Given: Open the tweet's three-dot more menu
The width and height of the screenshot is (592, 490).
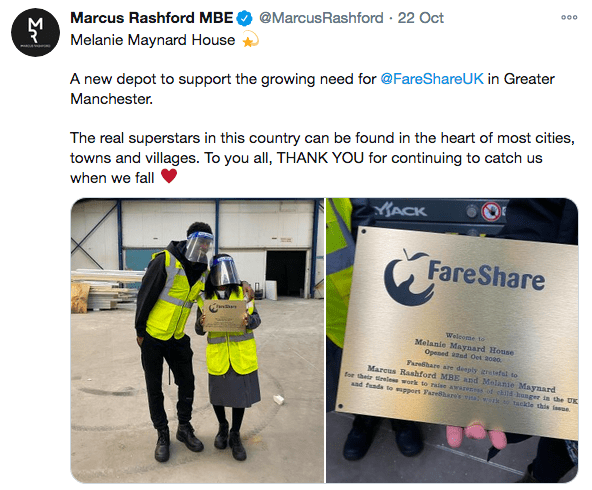Looking at the screenshot, I should [569, 17].
